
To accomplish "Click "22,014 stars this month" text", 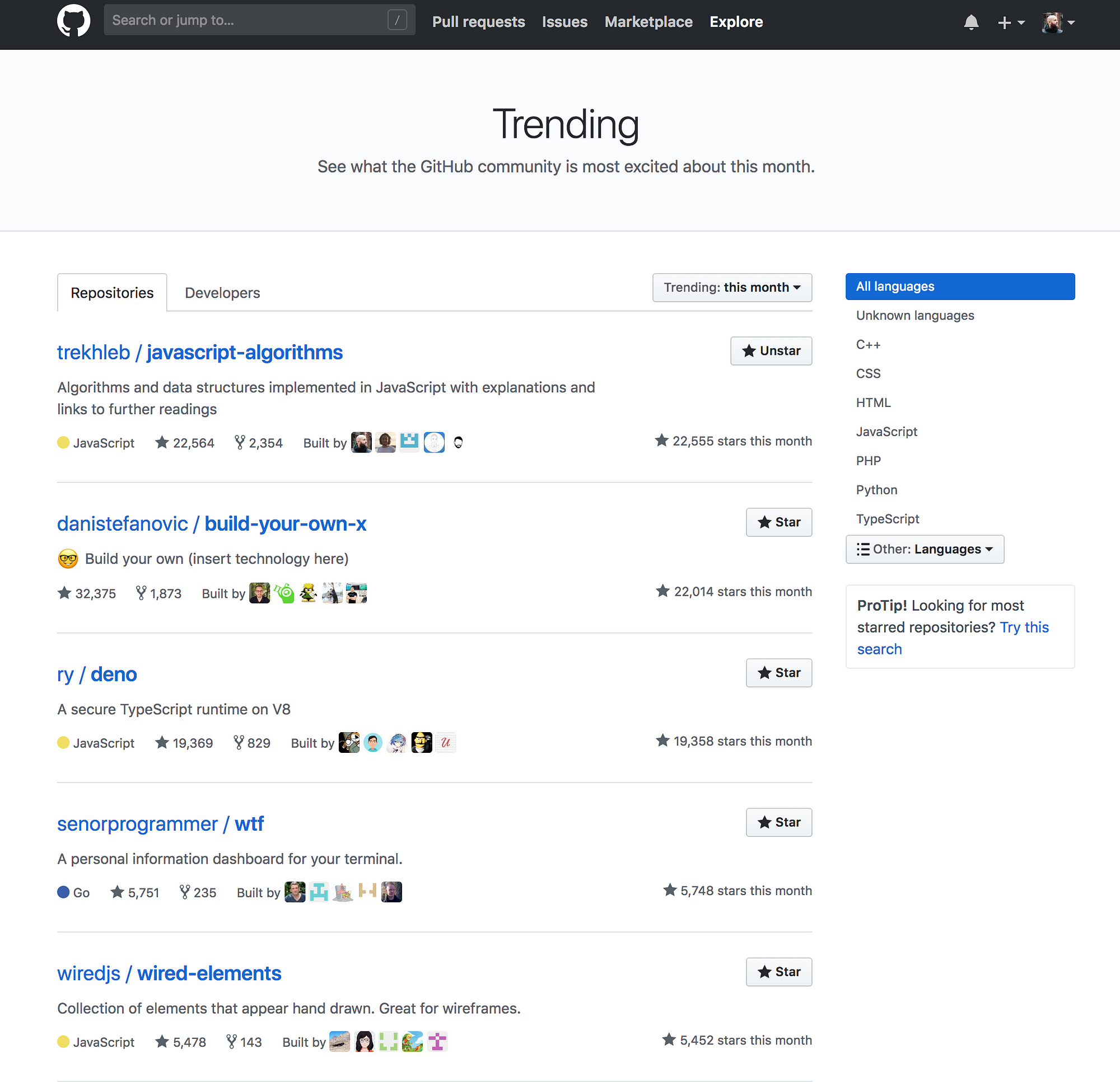I will pyautogui.click(x=734, y=592).
